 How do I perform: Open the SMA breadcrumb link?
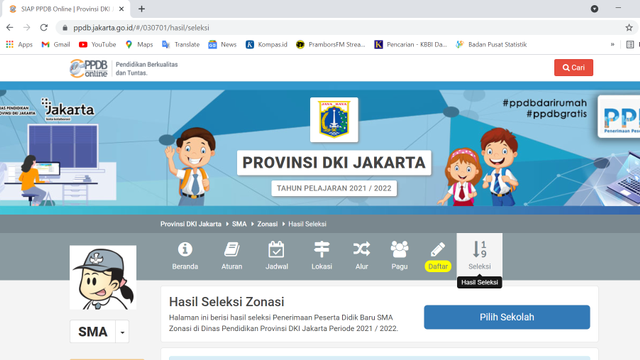click(x=239, y=224)
